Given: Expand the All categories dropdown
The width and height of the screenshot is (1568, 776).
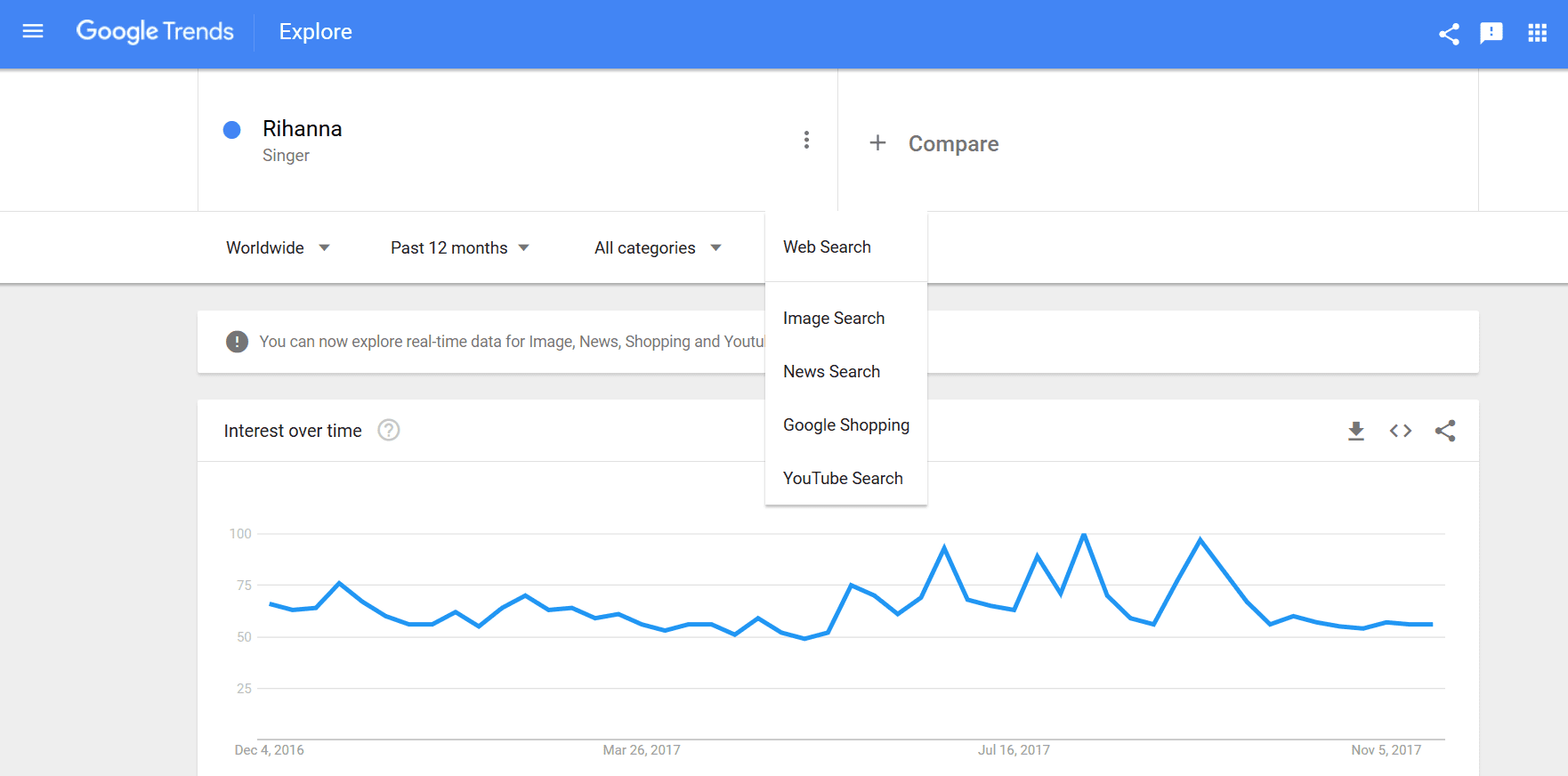Looking at the screenshot, I should pos(657,248).
